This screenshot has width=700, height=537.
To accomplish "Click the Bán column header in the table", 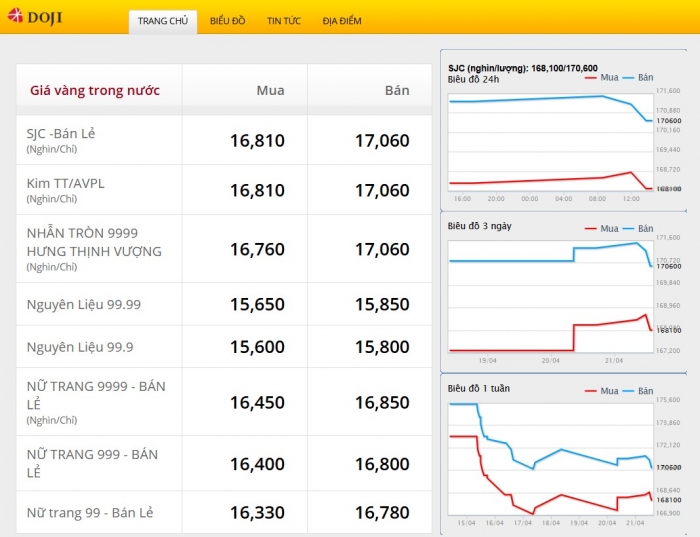I will (x=397, y=90).
